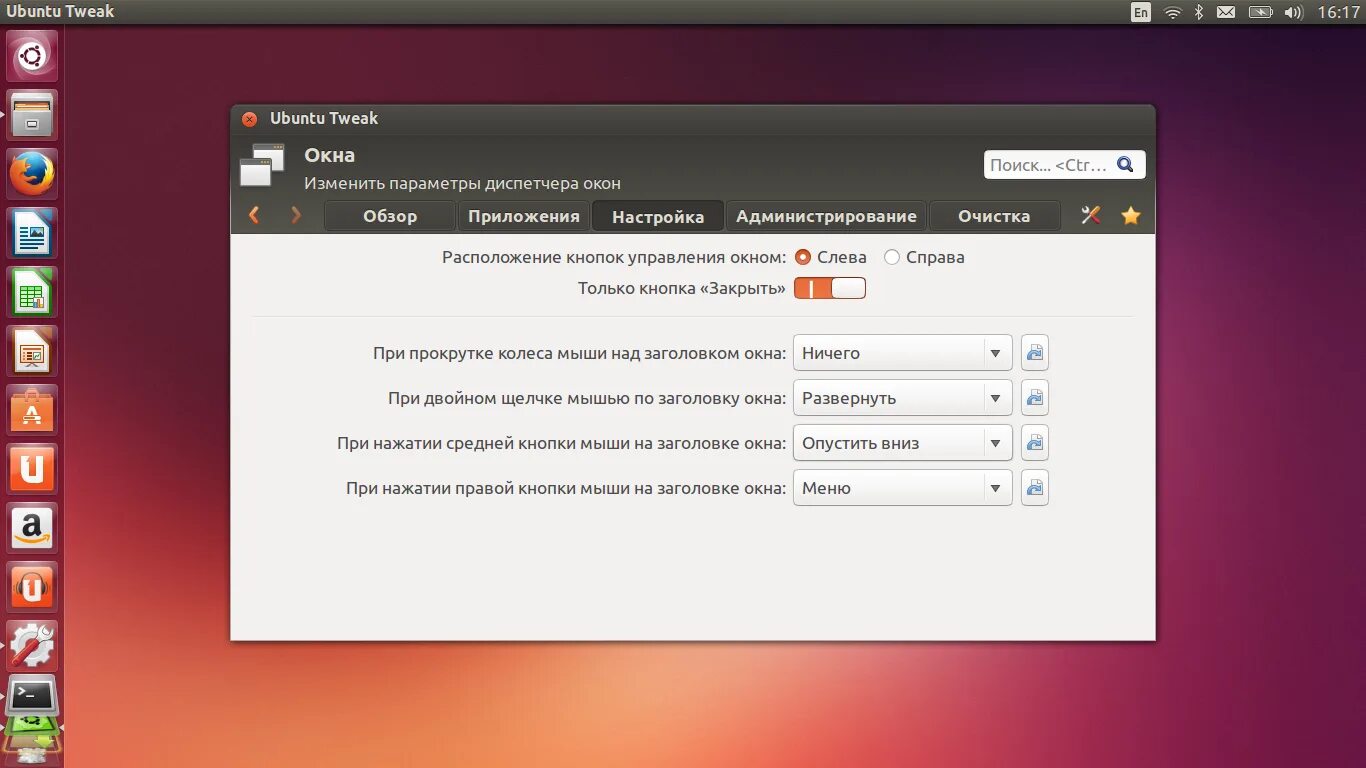1366x768 pixels.
Task: Open the battery indicator
Action: [x=1260, y=12]
